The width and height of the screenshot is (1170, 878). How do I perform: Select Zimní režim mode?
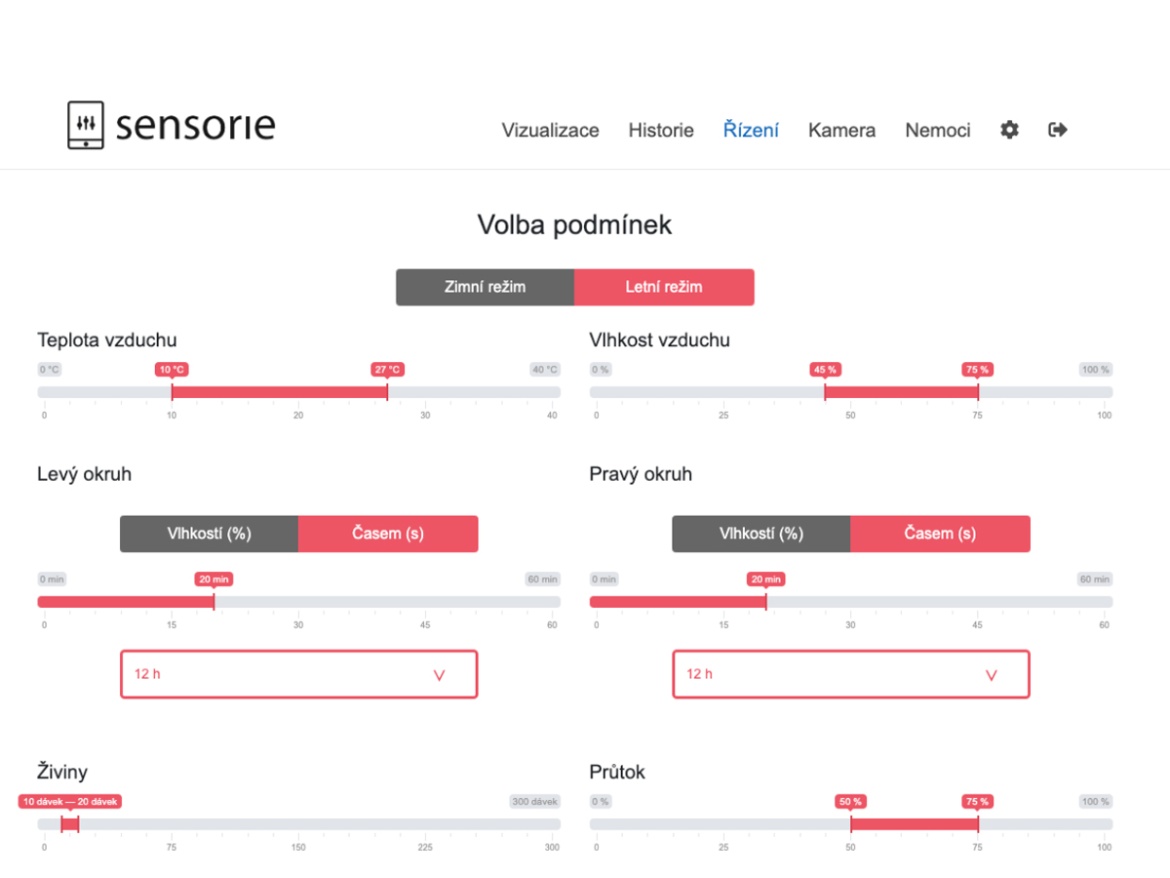[x=485, y=287]
